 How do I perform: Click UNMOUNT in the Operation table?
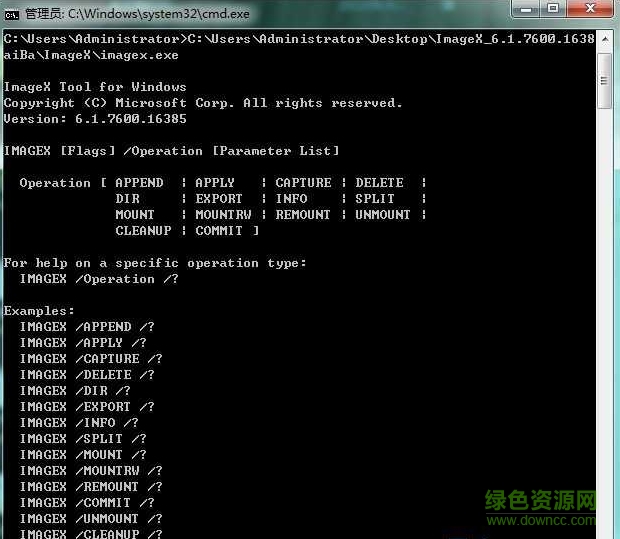383,215
